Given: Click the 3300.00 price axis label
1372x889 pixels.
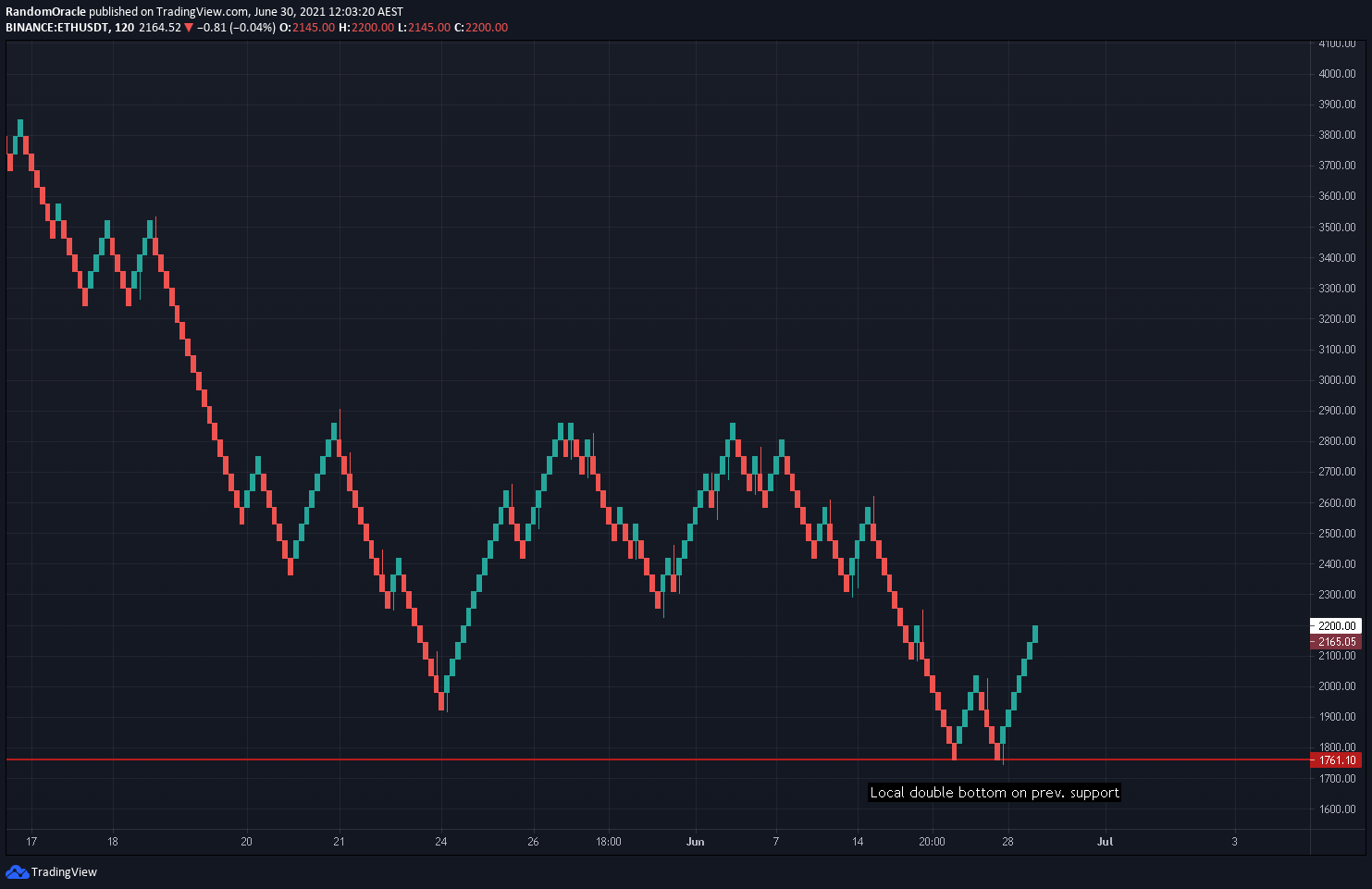Looking at the screenshot, I should pyautogui.click(x=1337, y=289).
